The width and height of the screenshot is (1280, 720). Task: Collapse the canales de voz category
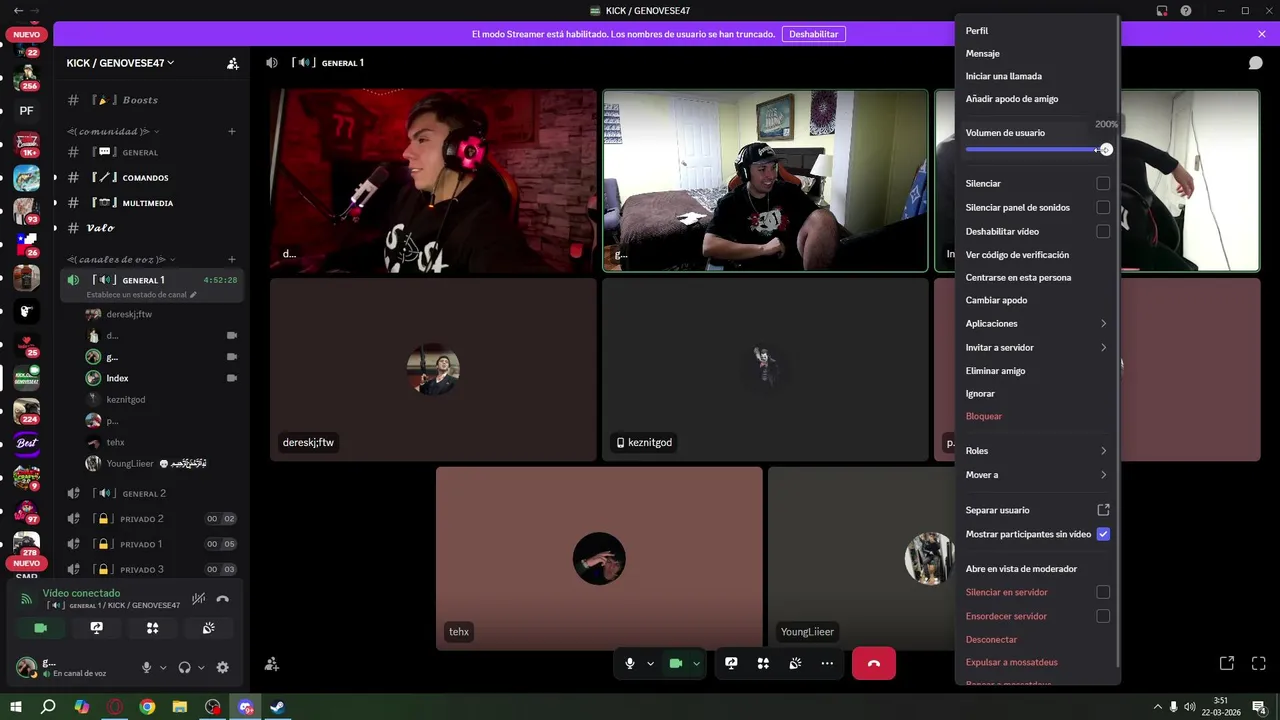pos(122,259)
